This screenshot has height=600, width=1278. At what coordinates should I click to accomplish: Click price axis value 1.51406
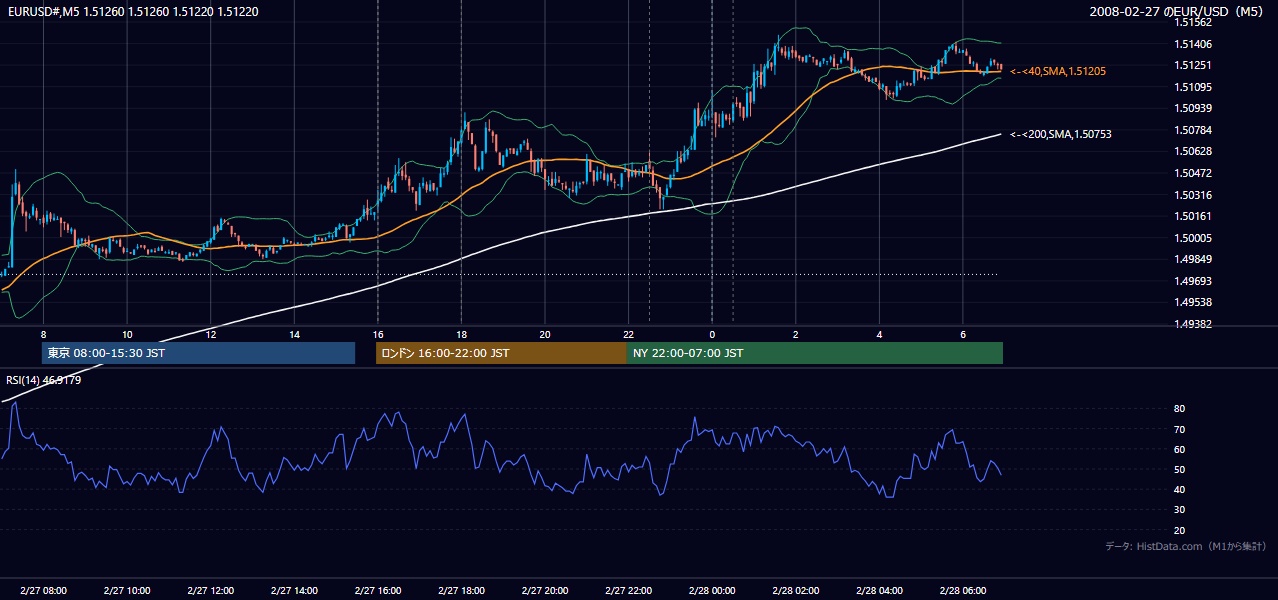(x=1193, y=44)
